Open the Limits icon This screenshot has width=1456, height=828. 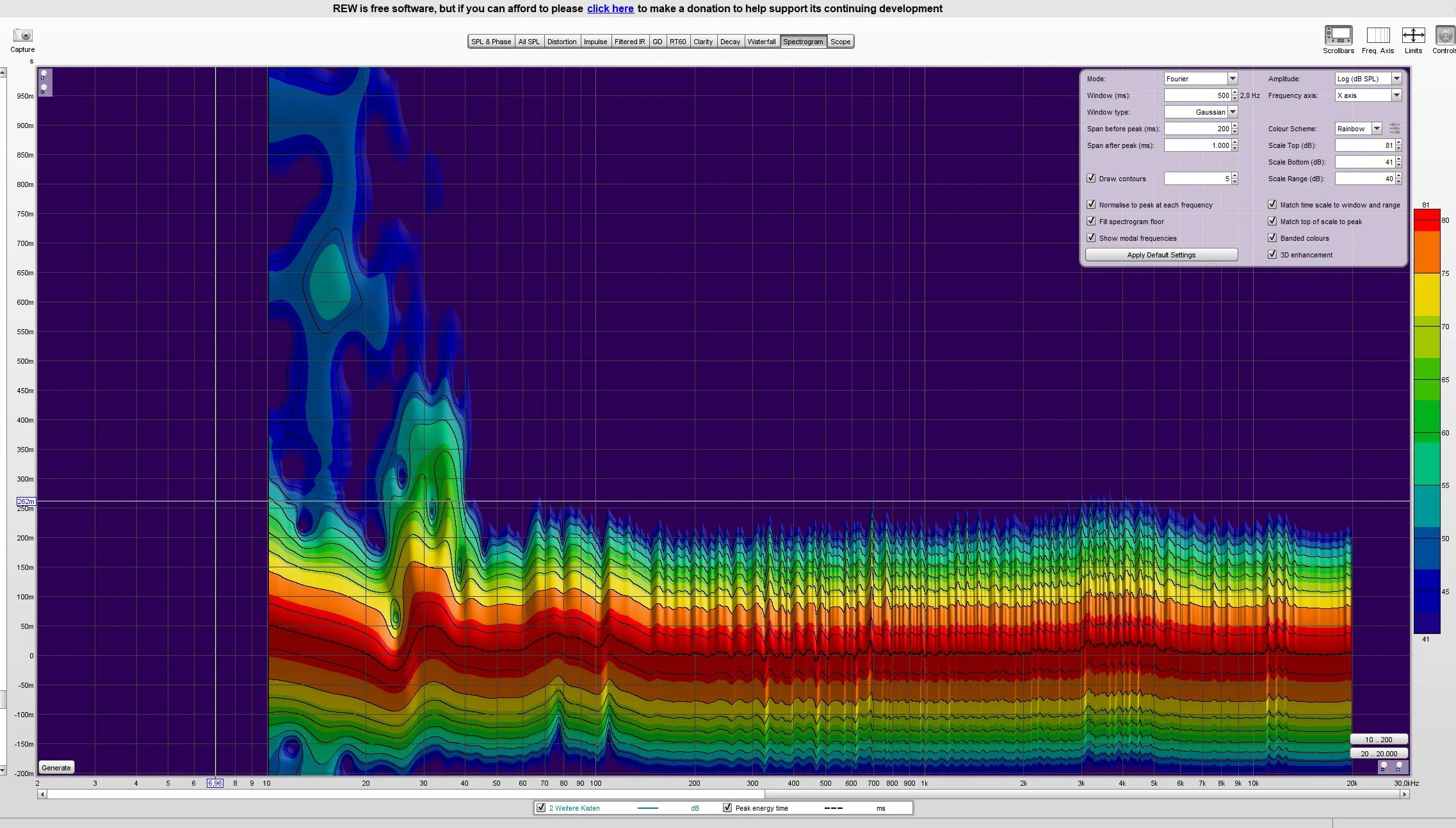coord(1413,35)
